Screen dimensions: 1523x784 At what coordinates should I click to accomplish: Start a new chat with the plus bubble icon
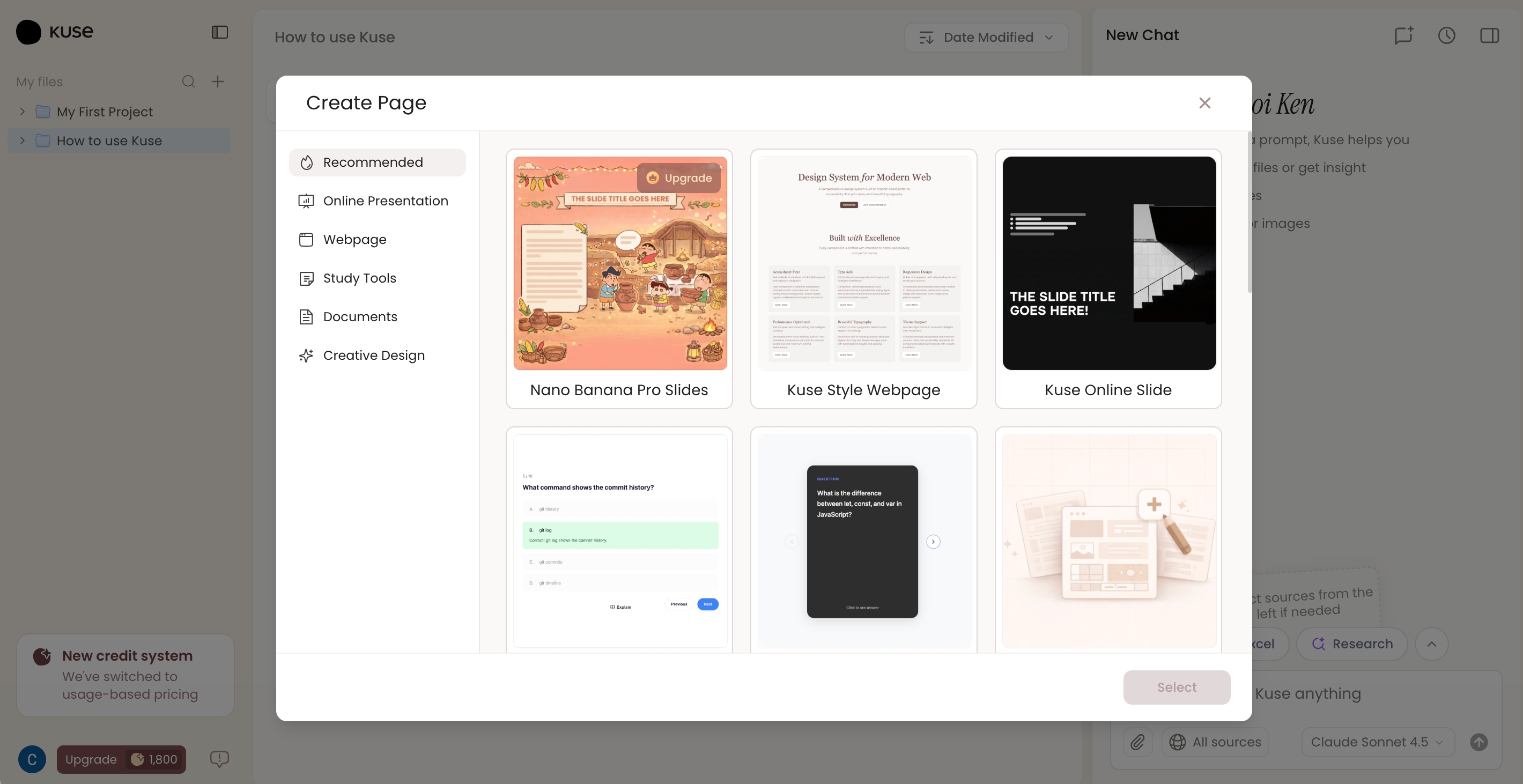coord(1403,35)
